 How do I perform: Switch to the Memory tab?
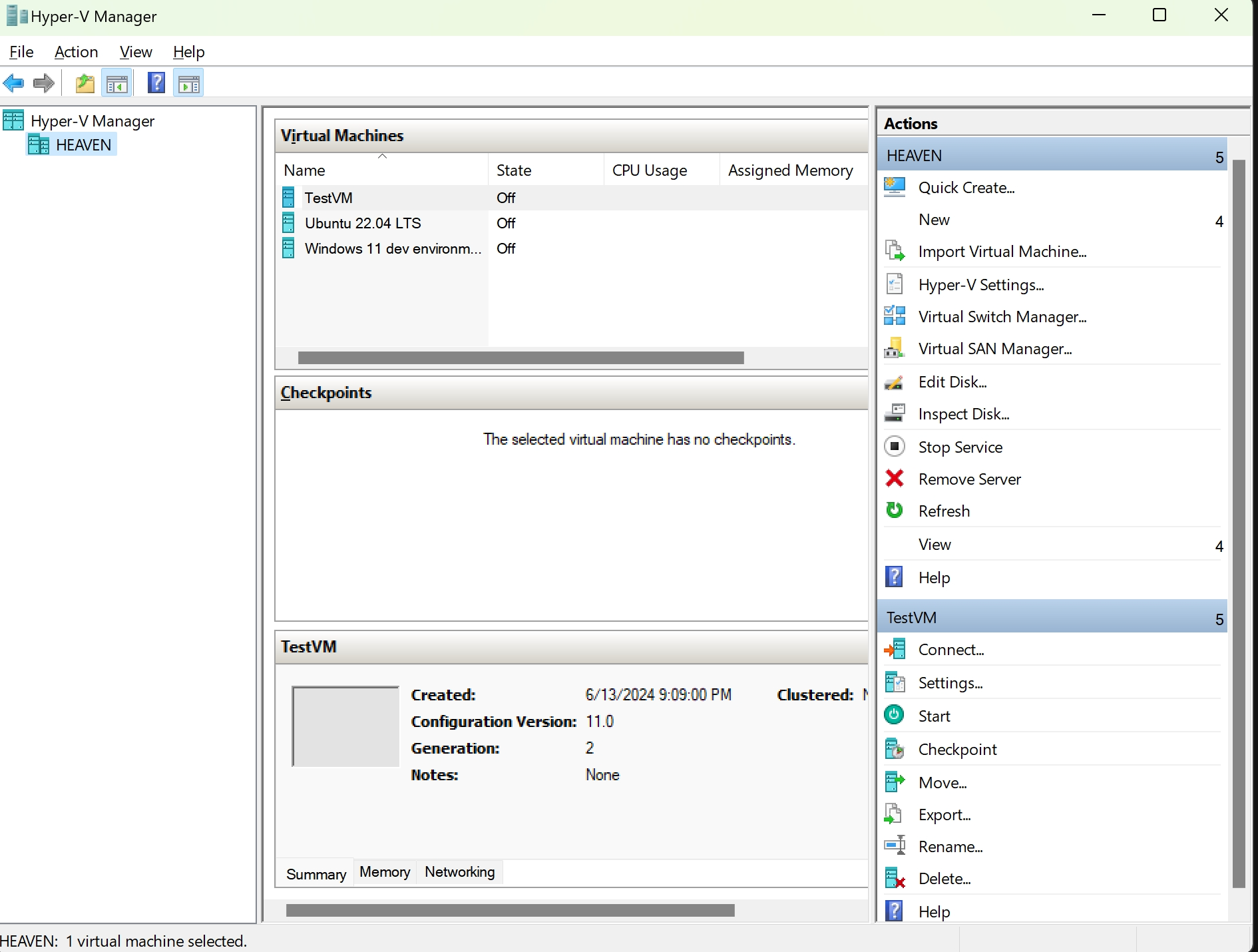385,872
